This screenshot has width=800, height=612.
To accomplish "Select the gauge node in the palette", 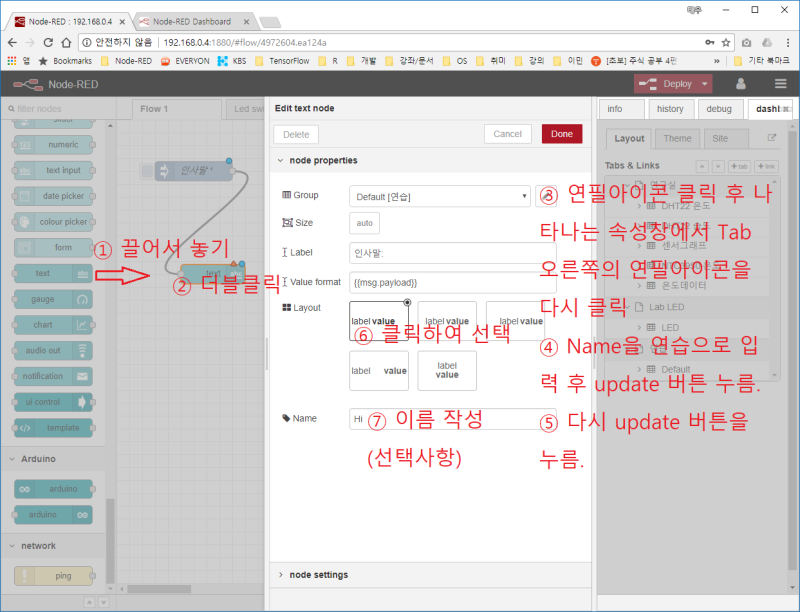I will point(51,299).
